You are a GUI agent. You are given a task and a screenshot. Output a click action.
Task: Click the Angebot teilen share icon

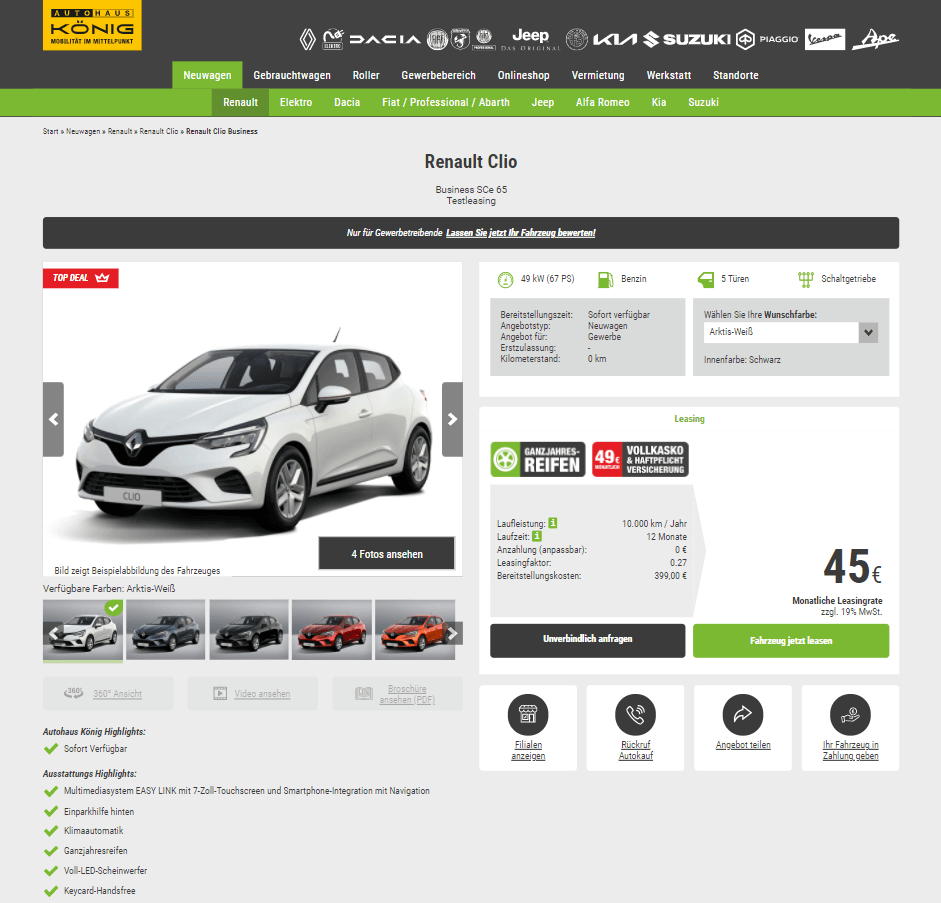(743, 715)
